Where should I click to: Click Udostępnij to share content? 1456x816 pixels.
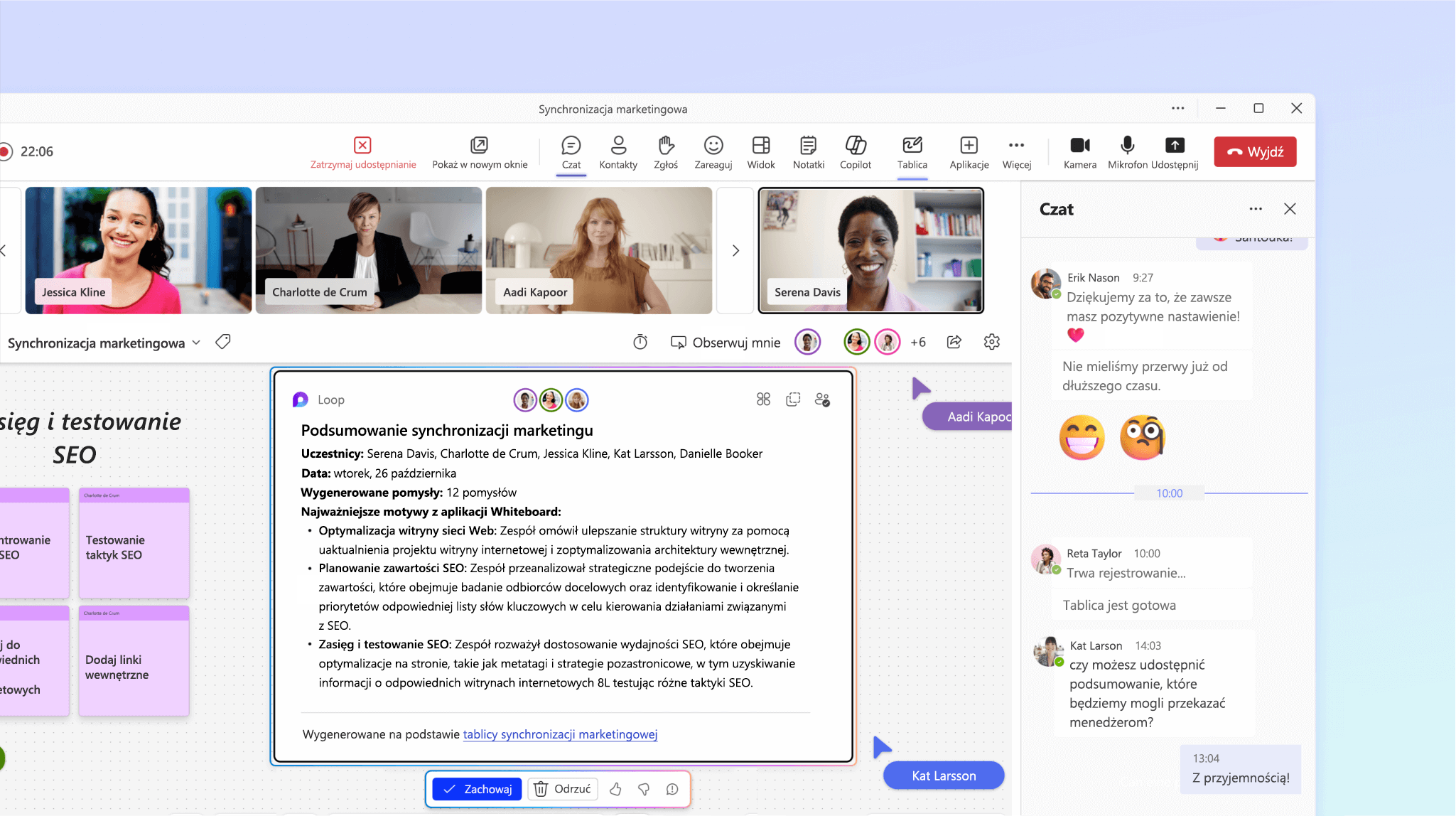(x=1175, y=152)
